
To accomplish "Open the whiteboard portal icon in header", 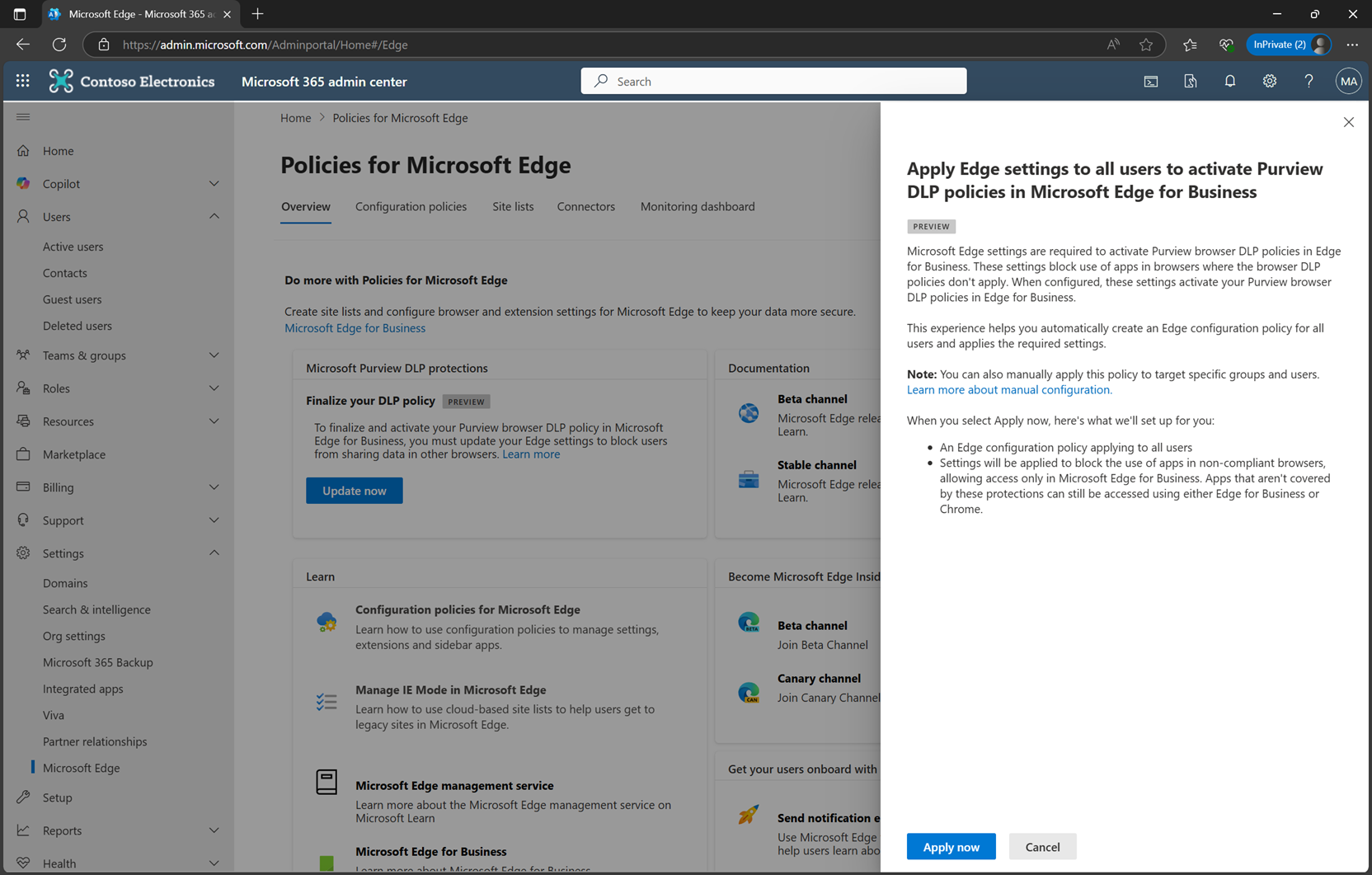I will (1190, 81).
